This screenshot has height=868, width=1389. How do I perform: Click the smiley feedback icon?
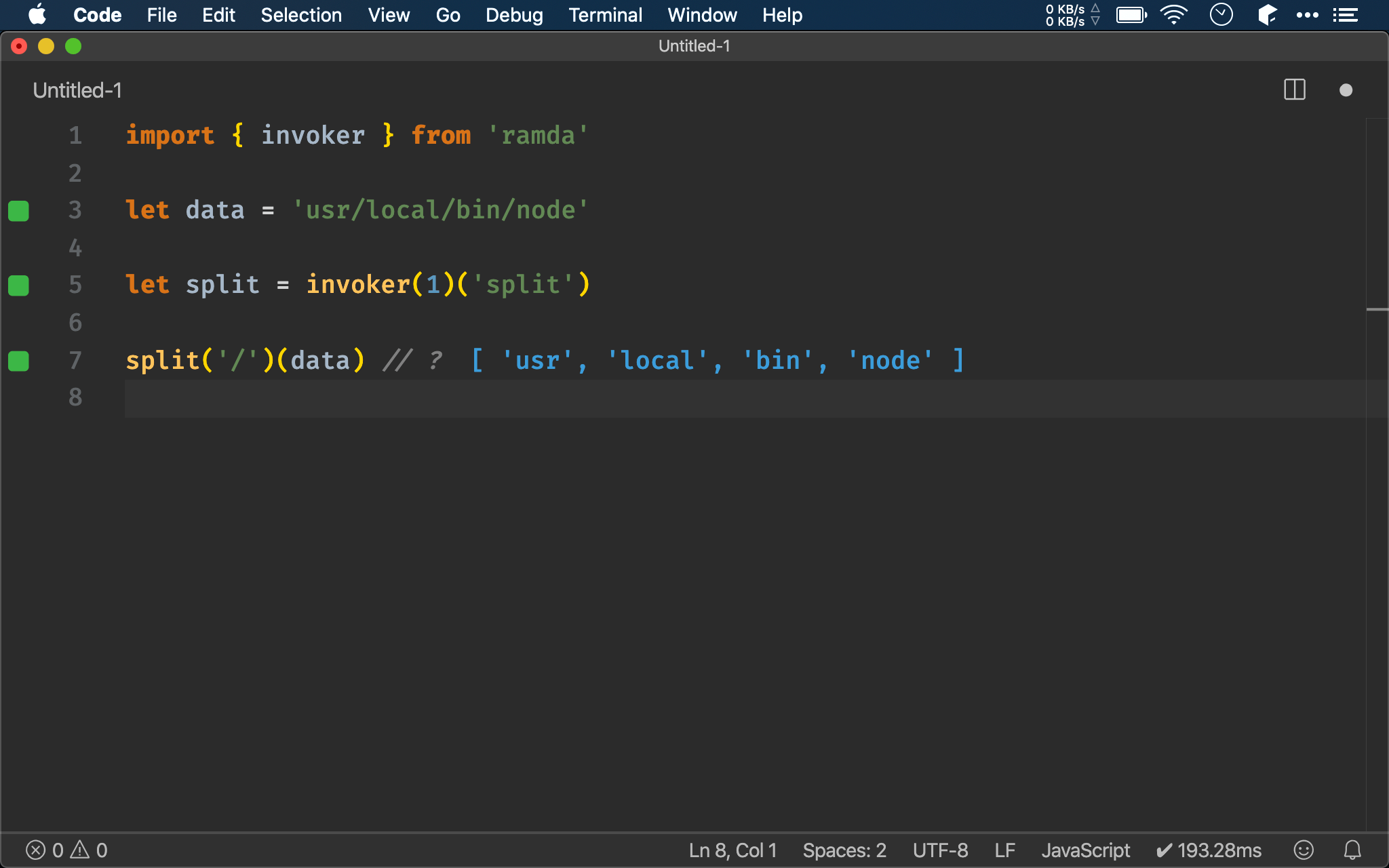point(1304,850)
